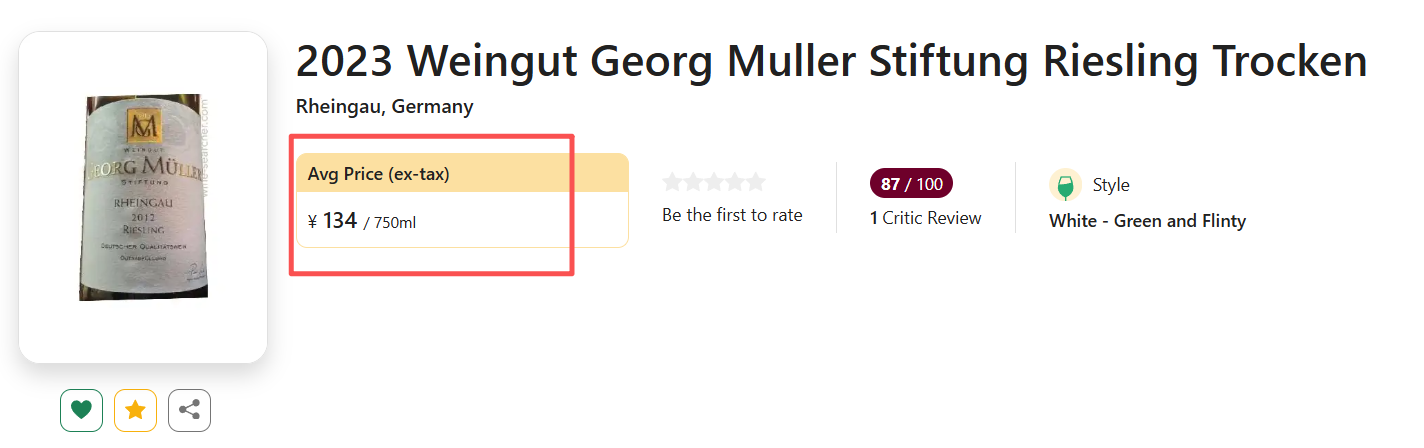Rate two stars using the second rating star

(693, 182)
